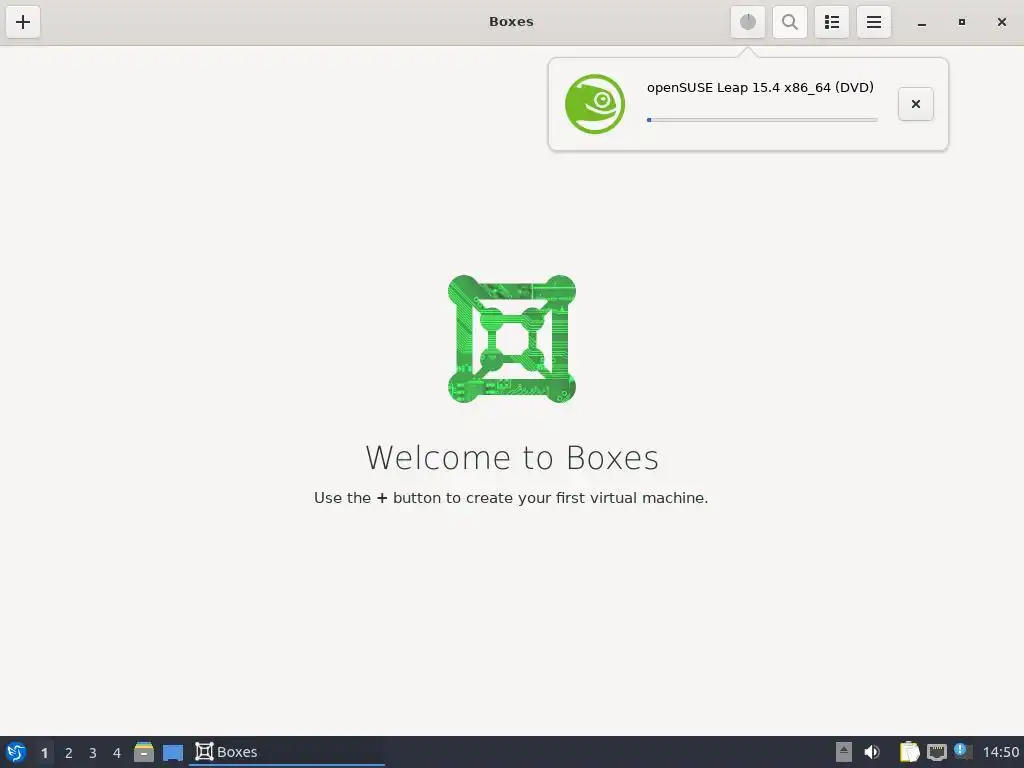Open the clipboard manager tray icon
Screen dimensions: 1024x768
pos(909,752)
